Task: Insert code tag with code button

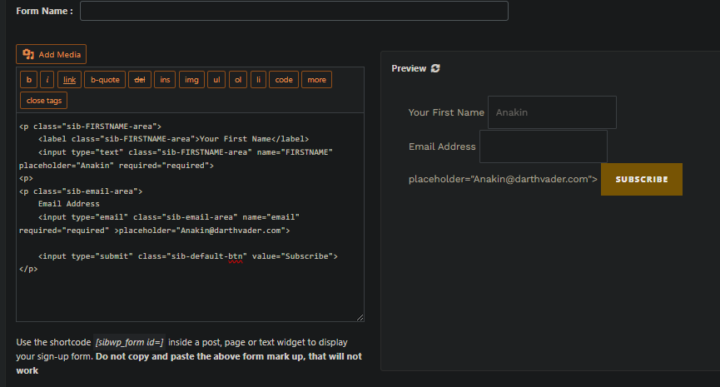Action: tap(284, 79)
